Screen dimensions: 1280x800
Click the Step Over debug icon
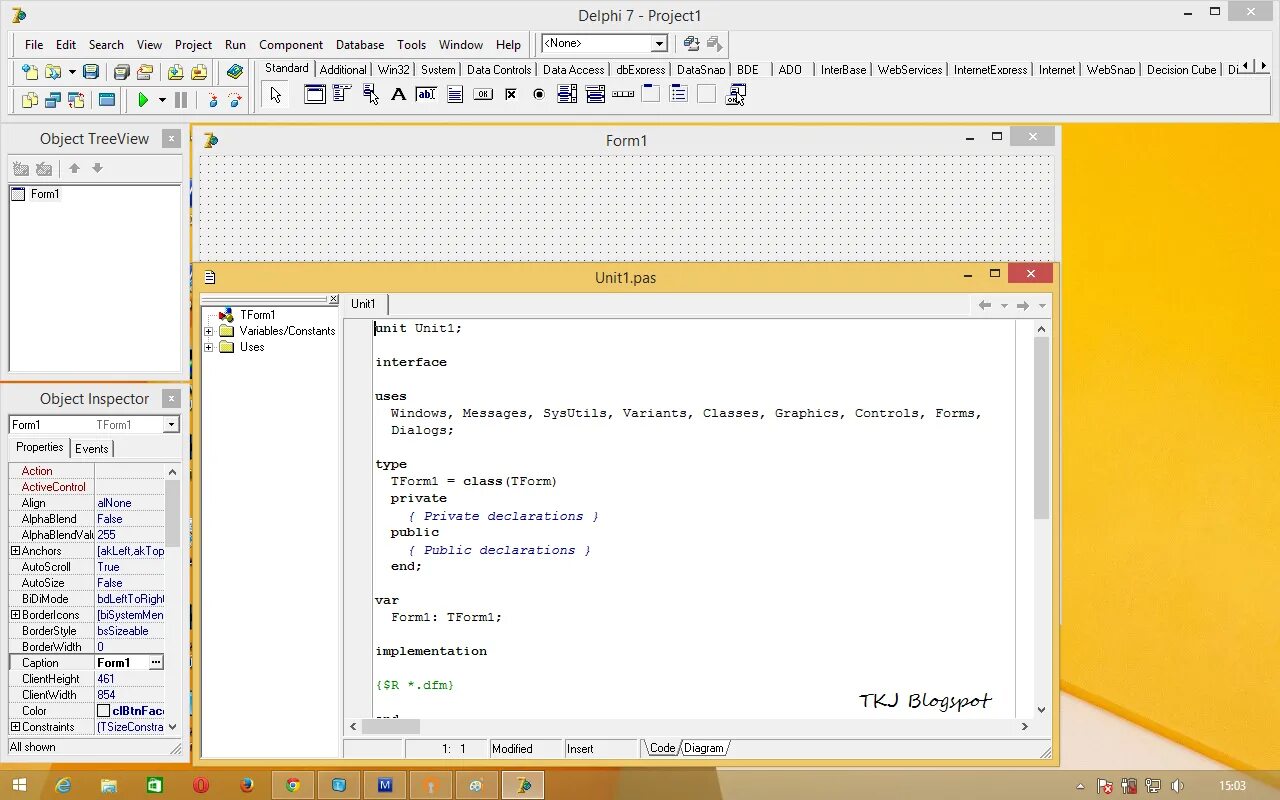(x=235, y=100)
